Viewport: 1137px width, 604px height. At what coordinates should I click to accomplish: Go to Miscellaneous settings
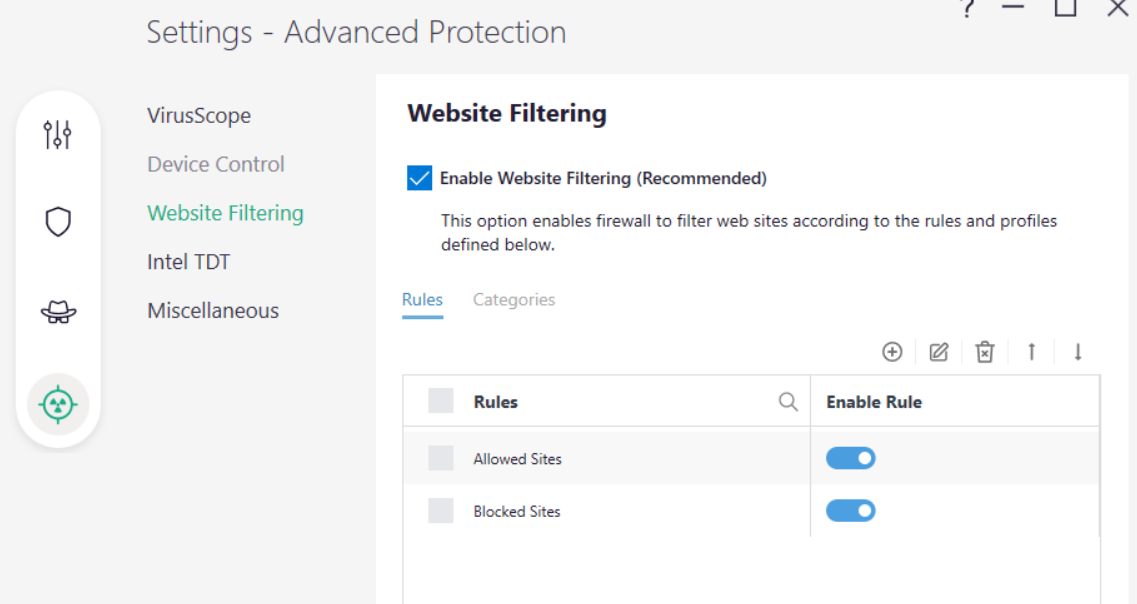coord(213,310)
